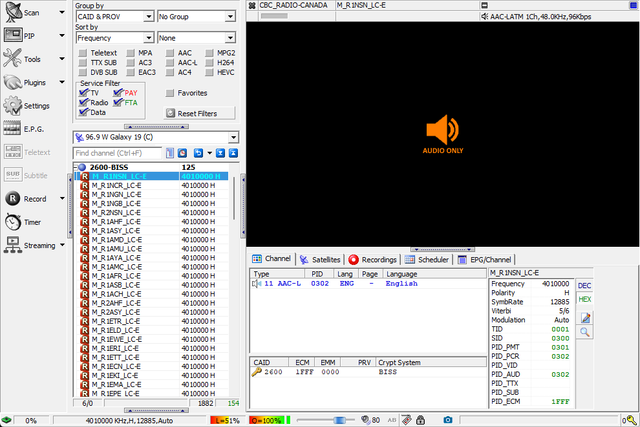Open the Scan satellite dish icon
Image resolution: width=640 pixels, height=427 pixels.
click(x=13, y=12)
